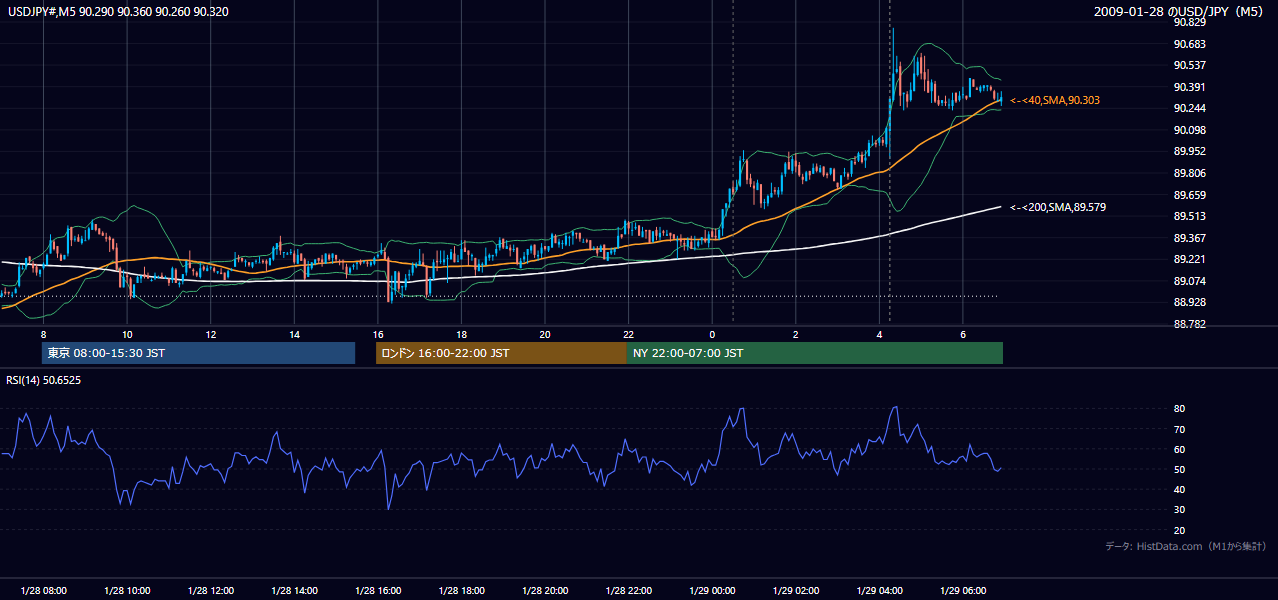The width and height of the screenshot is (1278, 600).
Task: Click price axis value 90.244
Action: coord(1190,109)
